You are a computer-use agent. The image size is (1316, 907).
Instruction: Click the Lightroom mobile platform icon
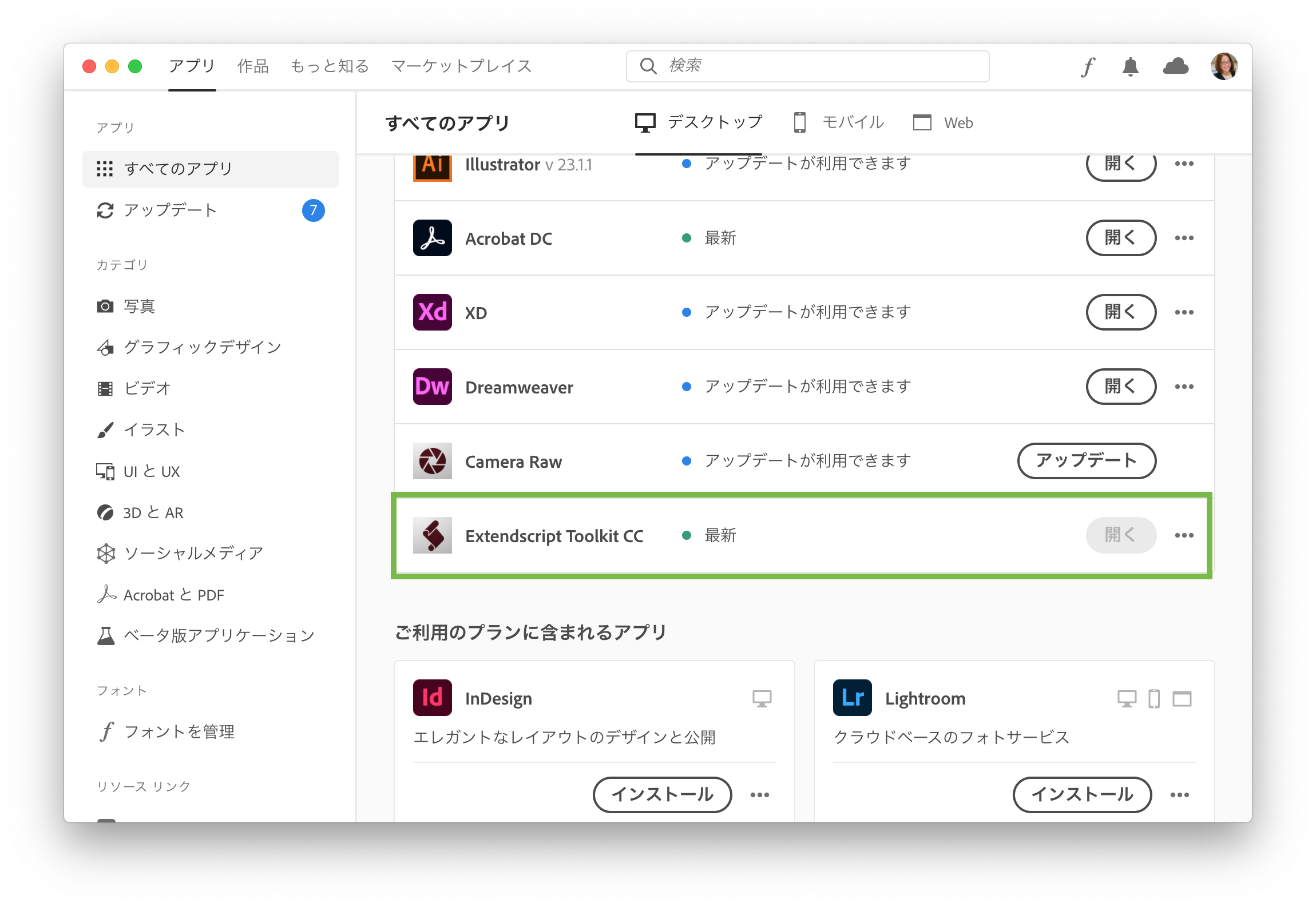tap(1154, 699)
